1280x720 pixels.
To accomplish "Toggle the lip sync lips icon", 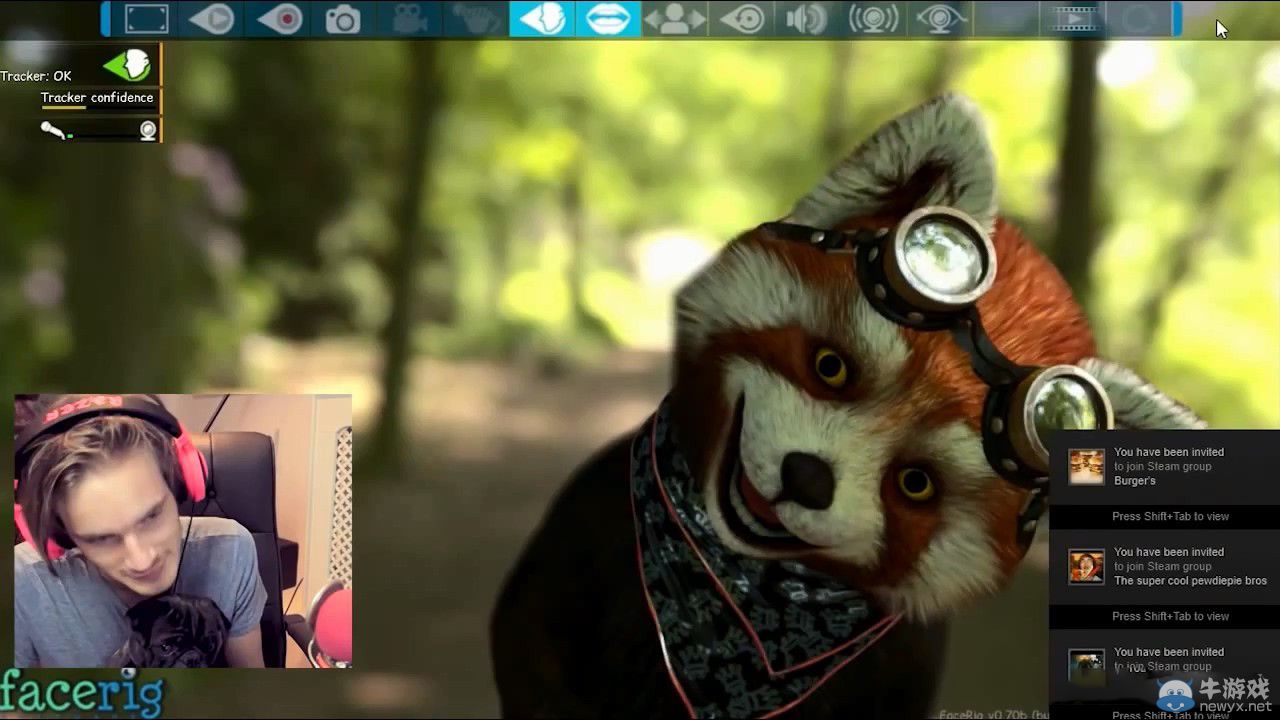I will click(x=608, y=19).
